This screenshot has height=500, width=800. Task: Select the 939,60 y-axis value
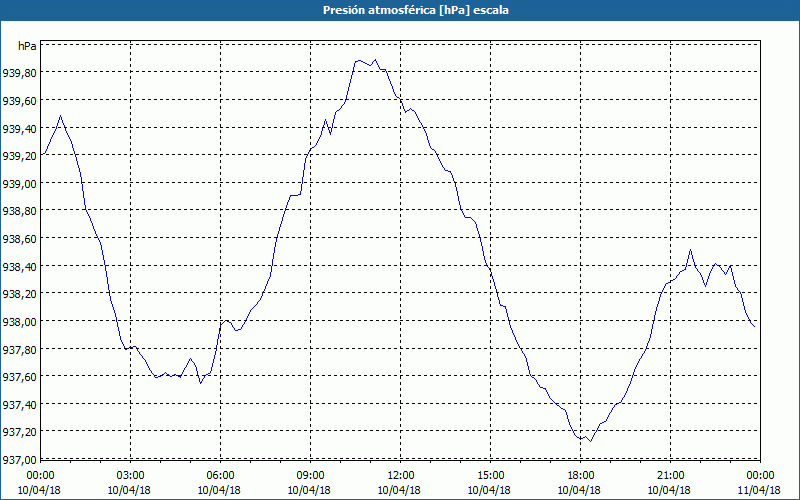click(19, 101)
